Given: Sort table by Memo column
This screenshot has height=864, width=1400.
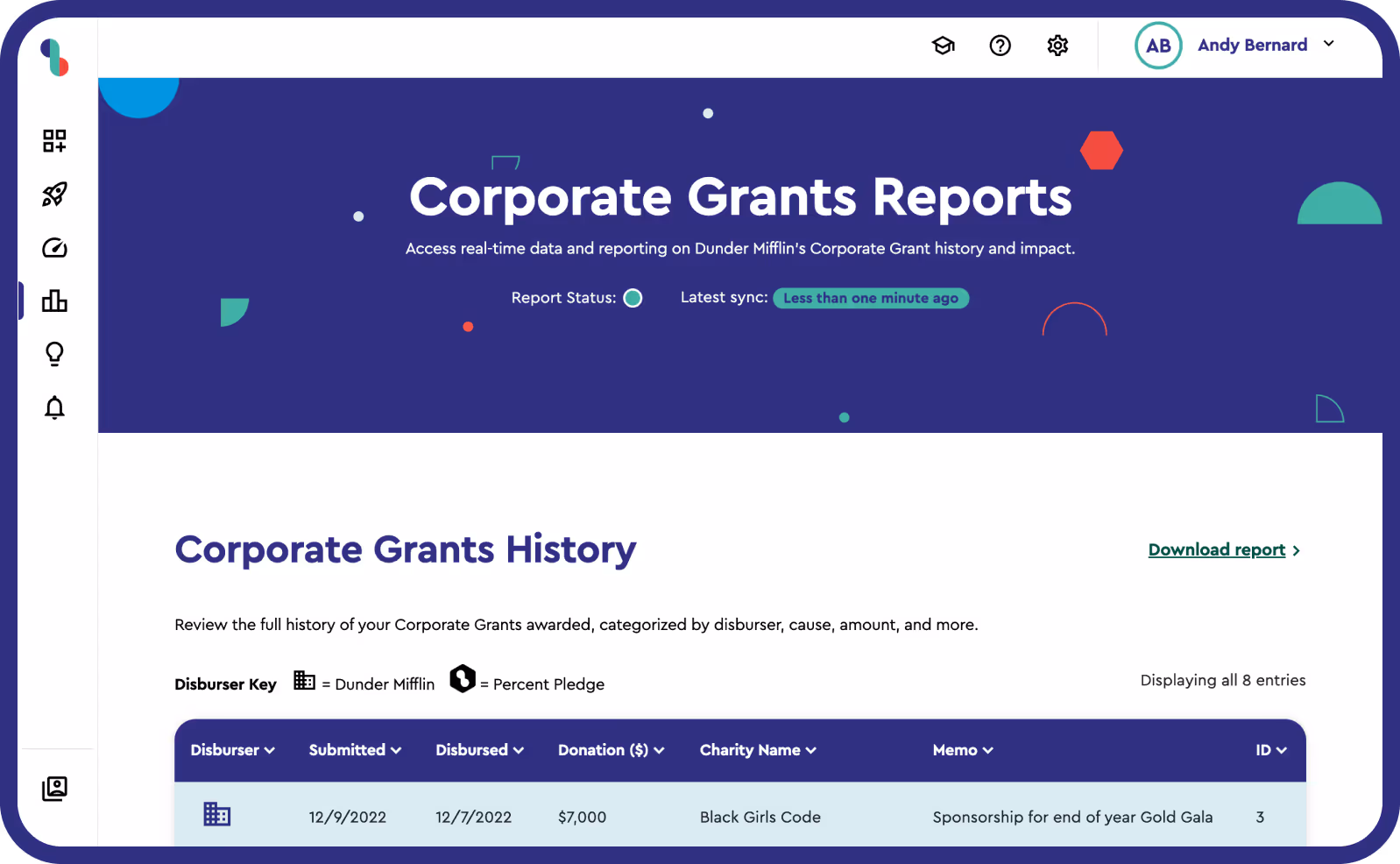Looking at the screenshot, I should (x=963, y=750).
